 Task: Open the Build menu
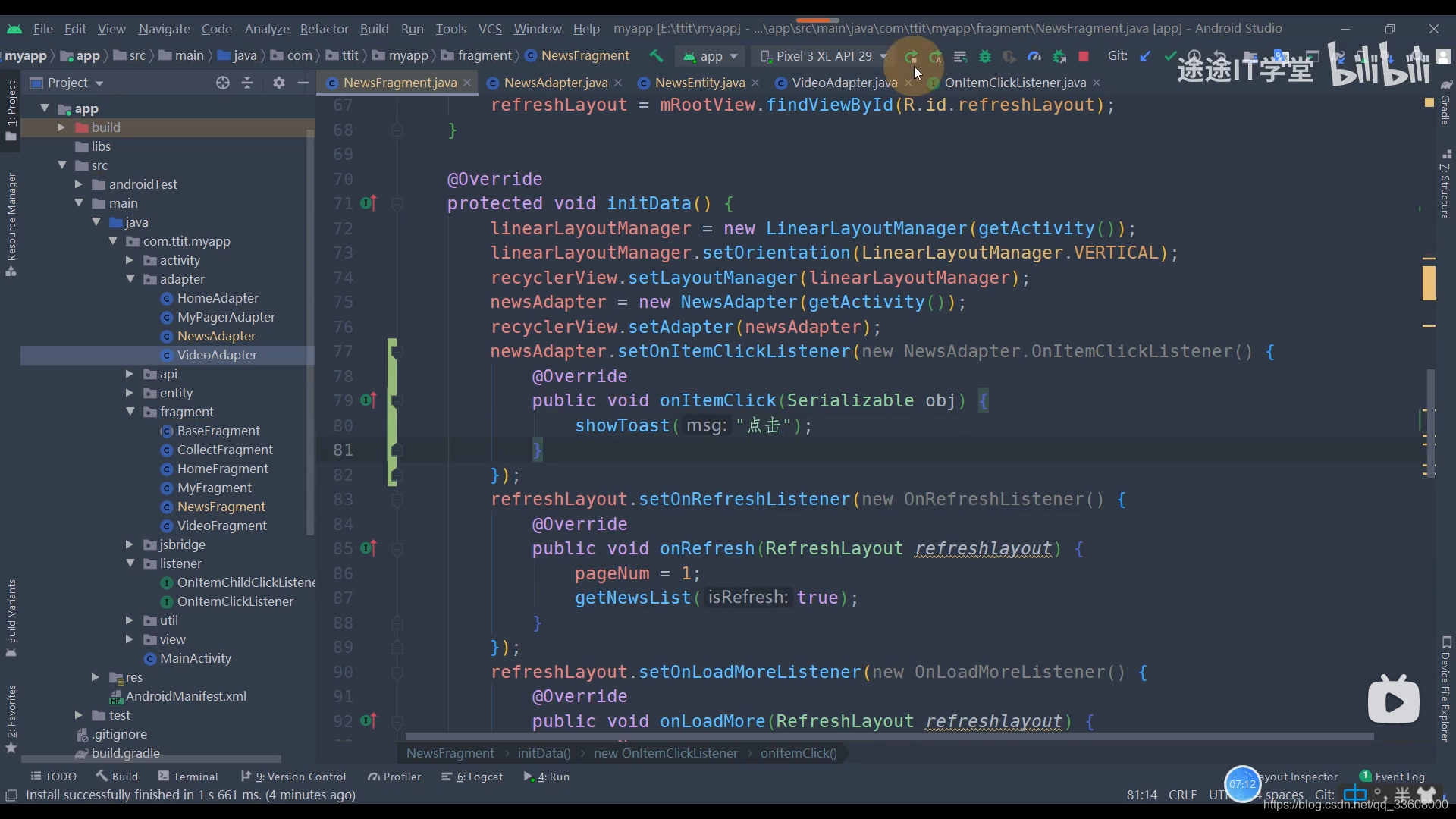(x=374, y=29)
